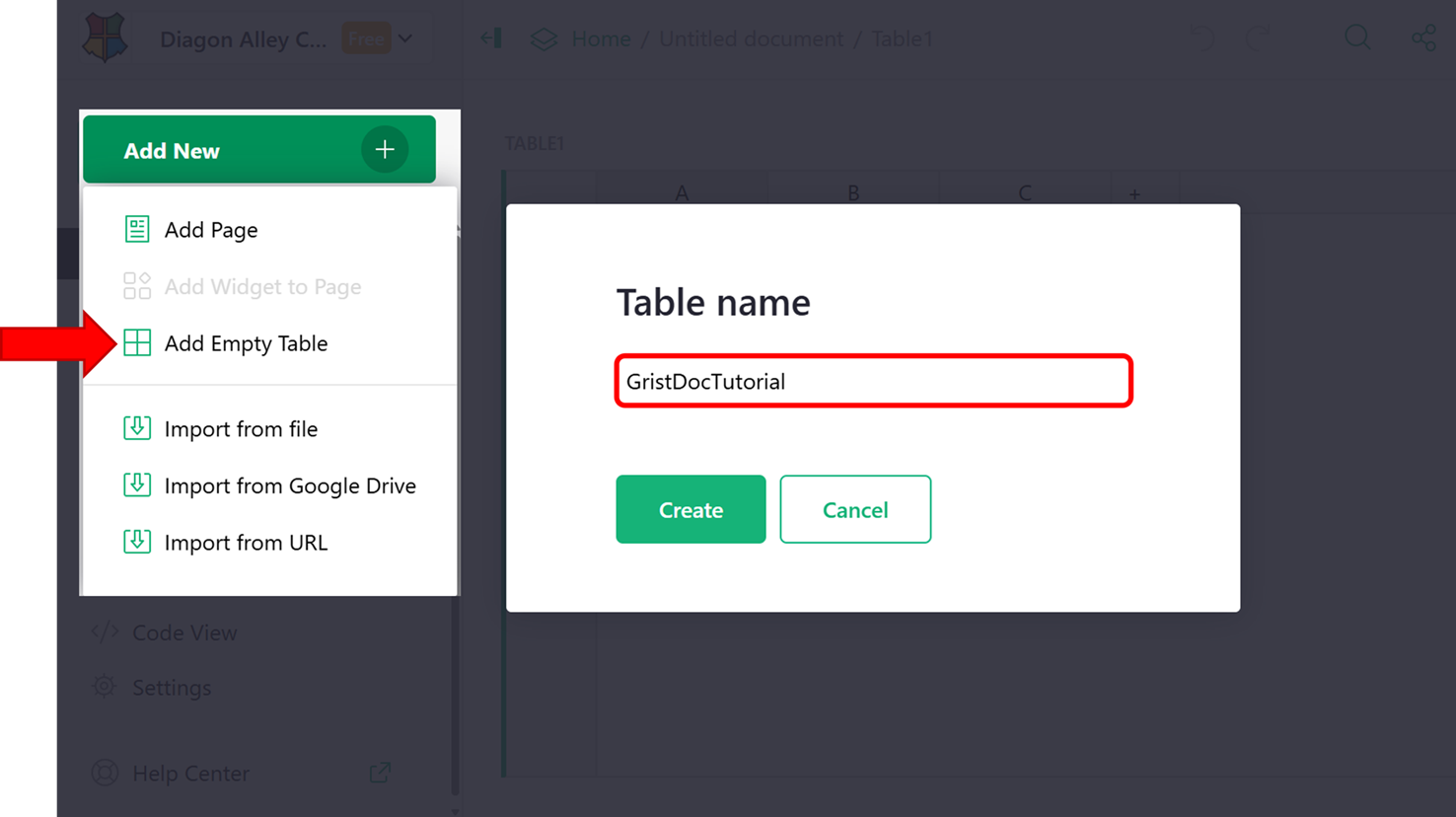Viewport: 1456px width, 817px height.
Task: Open the external Help Center link icon
Action: [380, 773]
